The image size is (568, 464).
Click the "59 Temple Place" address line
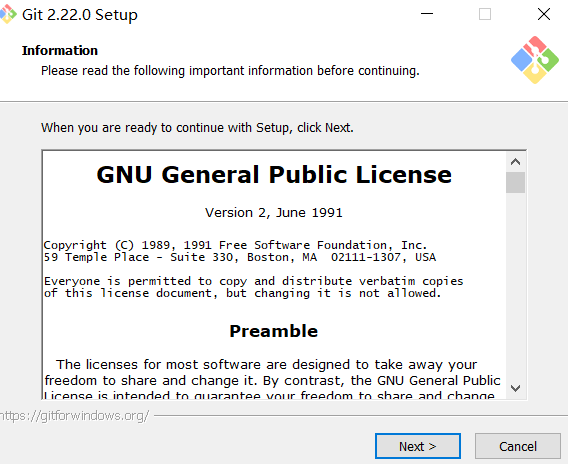[x=240, y=257]
